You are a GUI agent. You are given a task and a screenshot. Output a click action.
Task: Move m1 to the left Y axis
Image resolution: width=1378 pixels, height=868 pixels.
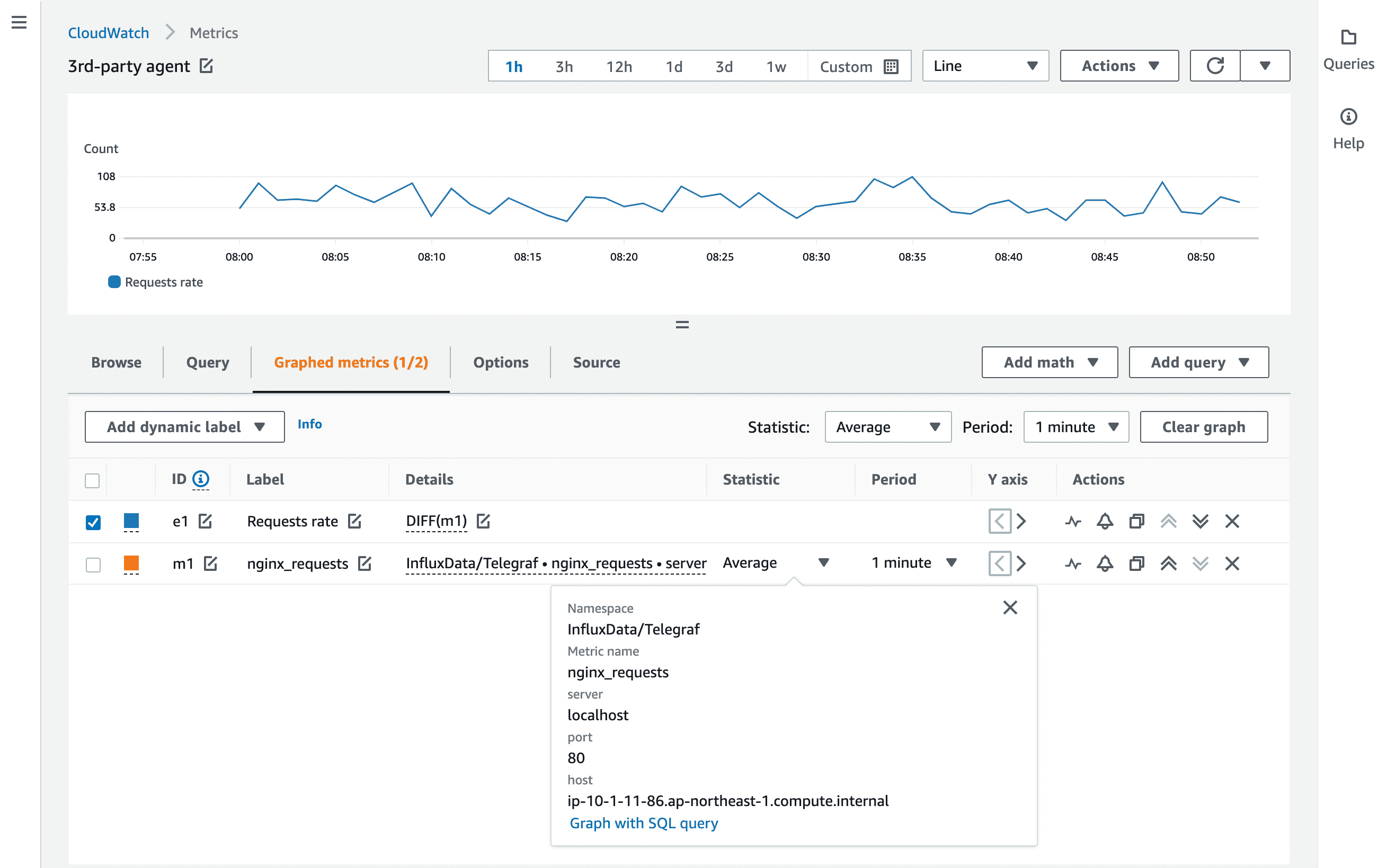1000,563
